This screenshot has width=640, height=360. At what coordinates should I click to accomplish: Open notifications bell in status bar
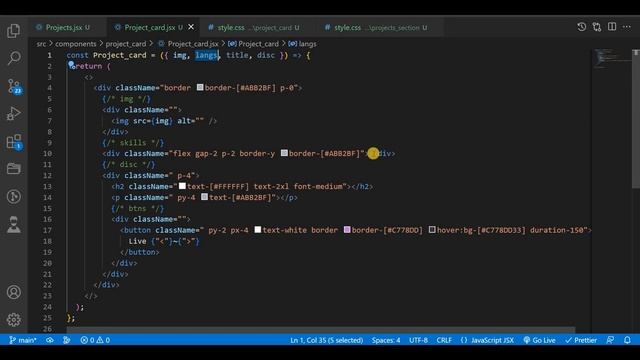[627, 340]
